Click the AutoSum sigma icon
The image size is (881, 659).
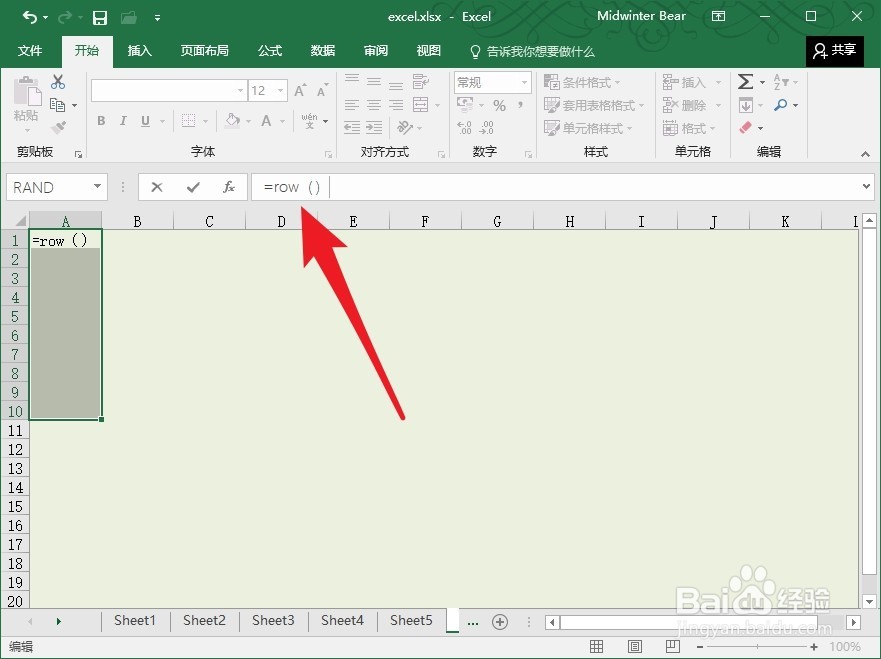[x=745, y=82]
